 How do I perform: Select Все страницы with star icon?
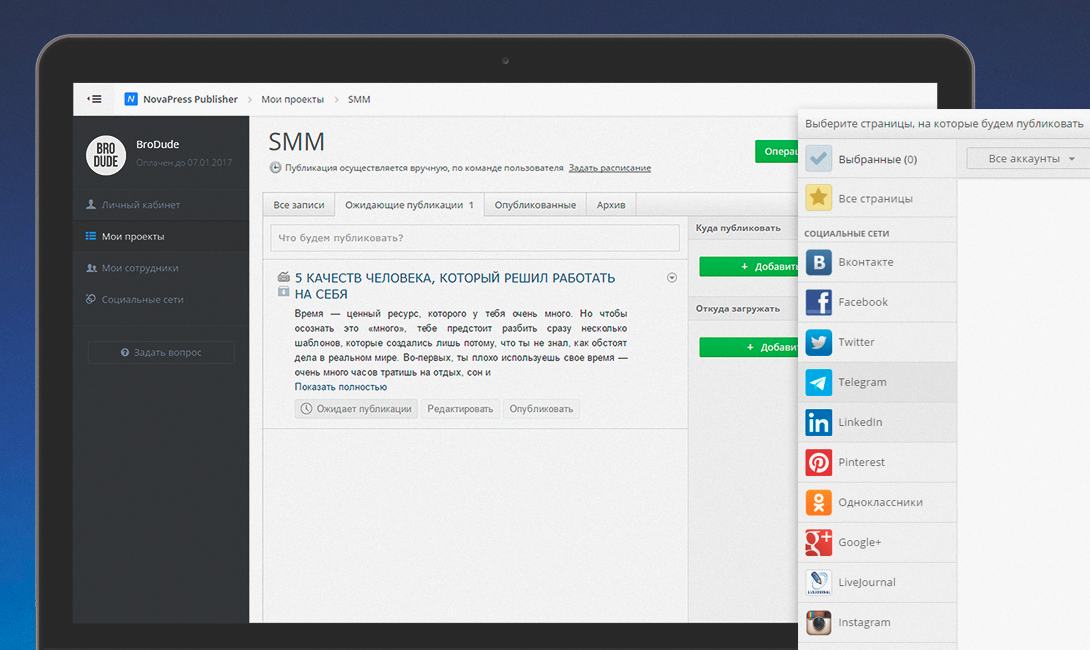tap(877, 198)
